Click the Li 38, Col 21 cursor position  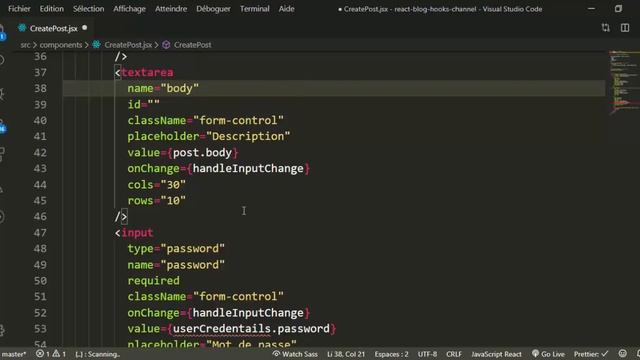tap(346, 354)
